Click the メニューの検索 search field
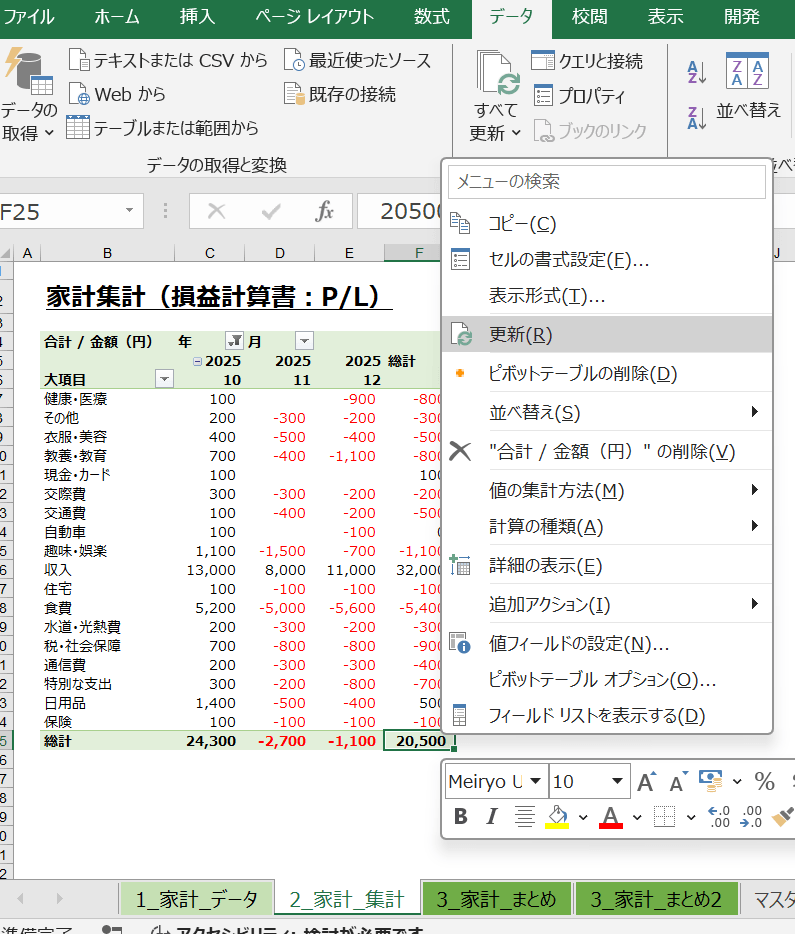Image resolution: width=795 pixels, height=934 pixels. click(x=607, y=181)
